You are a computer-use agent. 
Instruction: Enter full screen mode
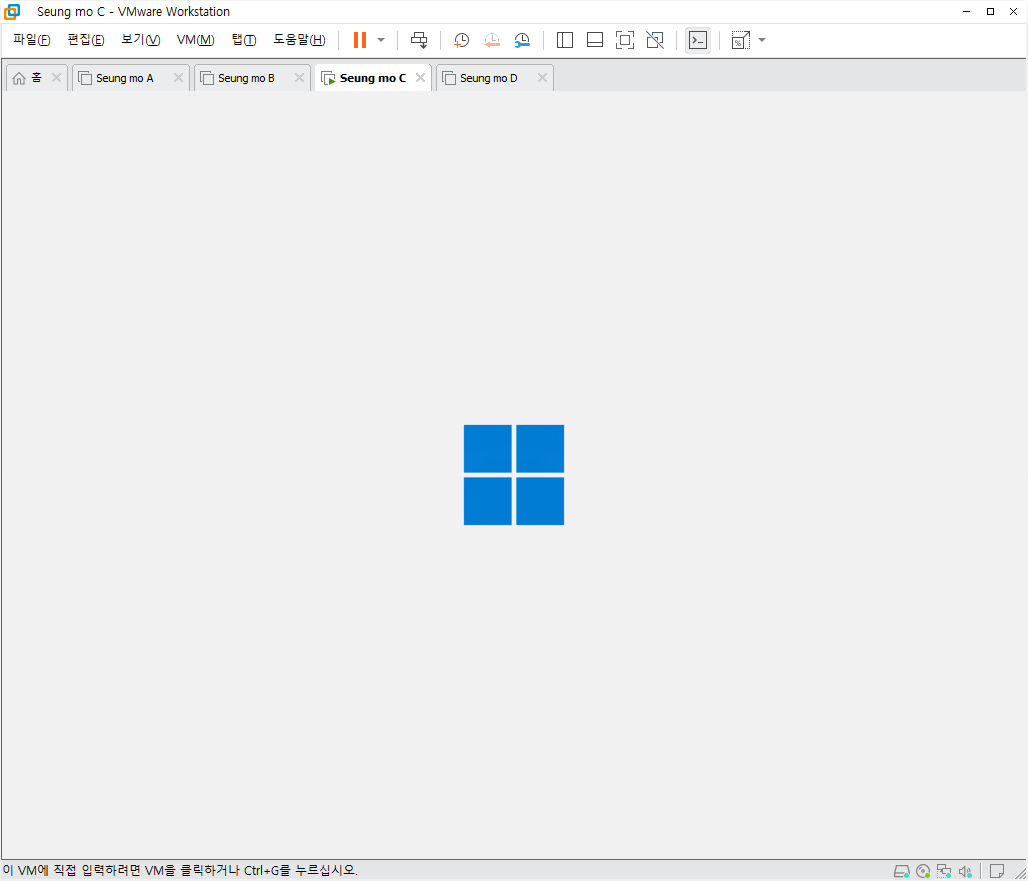tap(625, 40)
